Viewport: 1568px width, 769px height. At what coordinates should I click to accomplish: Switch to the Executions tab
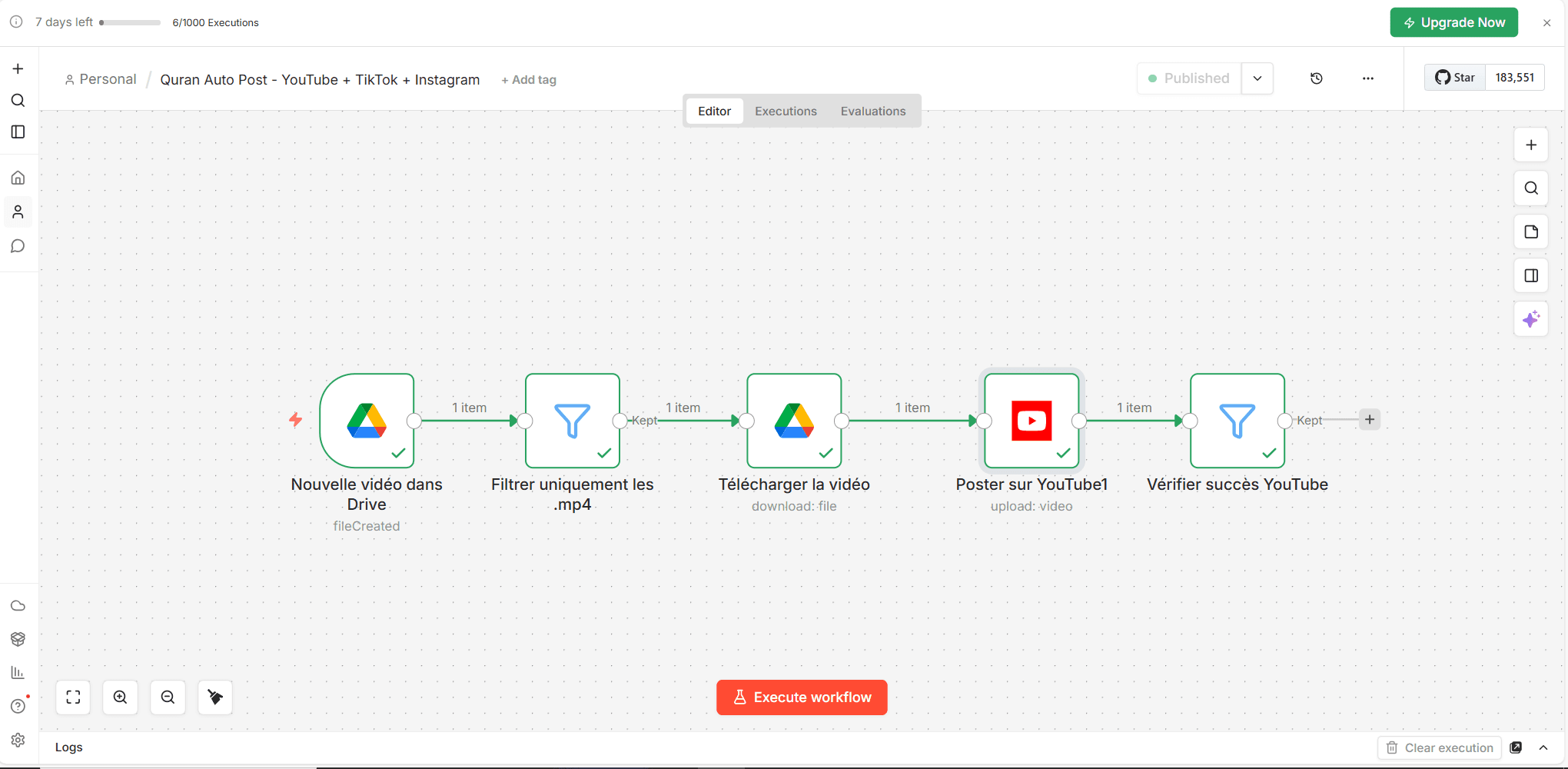coord(786,111)
